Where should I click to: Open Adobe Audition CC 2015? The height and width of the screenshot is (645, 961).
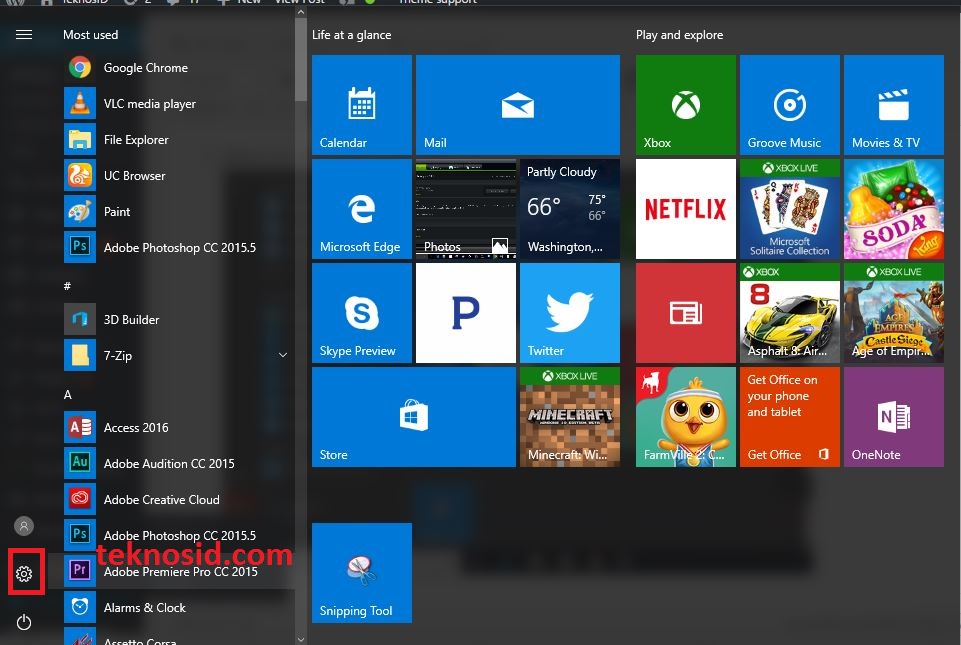pos(178,464)
